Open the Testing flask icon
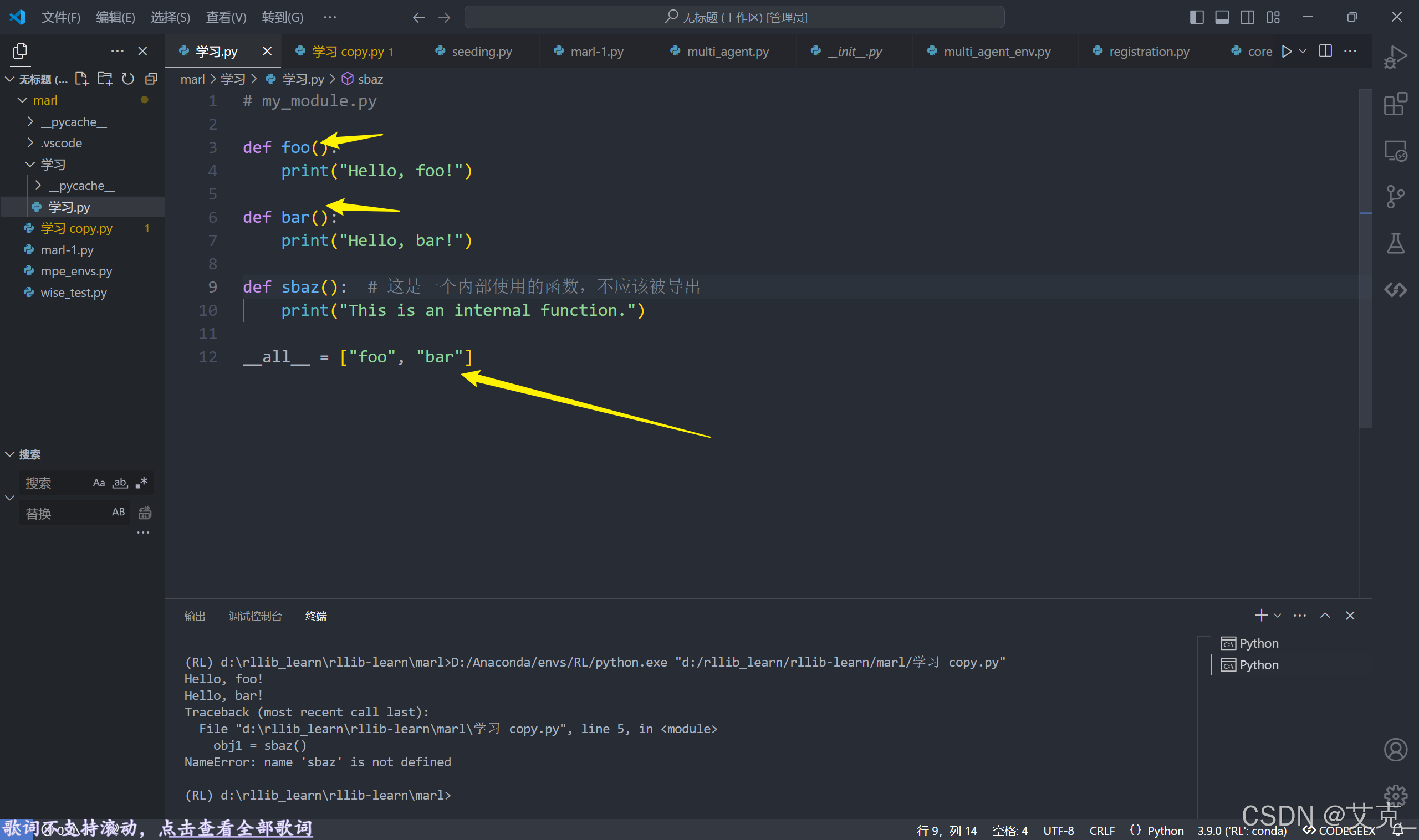Screen dimensions: 1419x840 (1395, 243)
